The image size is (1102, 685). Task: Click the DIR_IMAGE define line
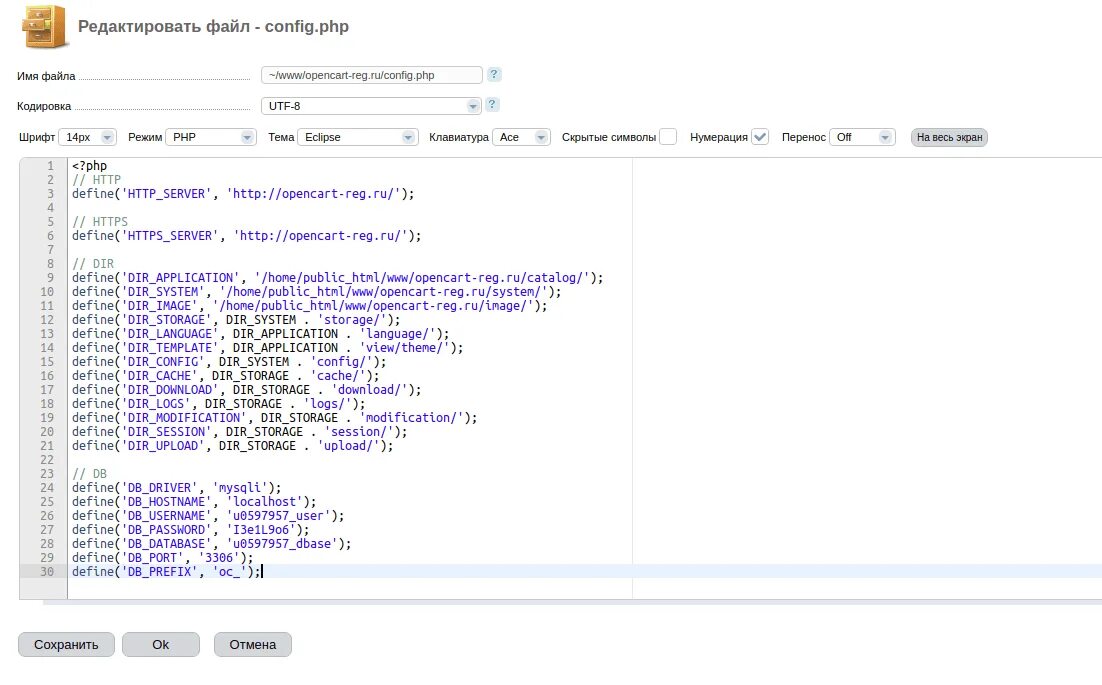(309, 306)
